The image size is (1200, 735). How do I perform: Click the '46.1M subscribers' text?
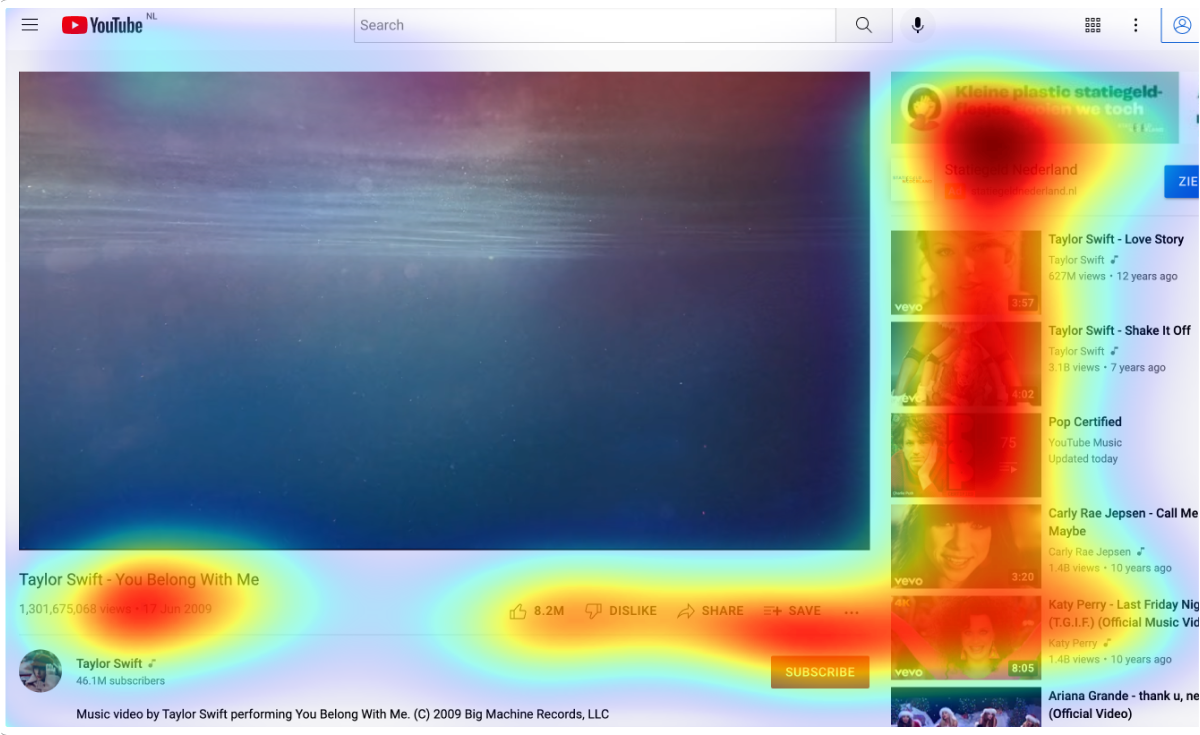pyautogui.click(x=121, y=681)
